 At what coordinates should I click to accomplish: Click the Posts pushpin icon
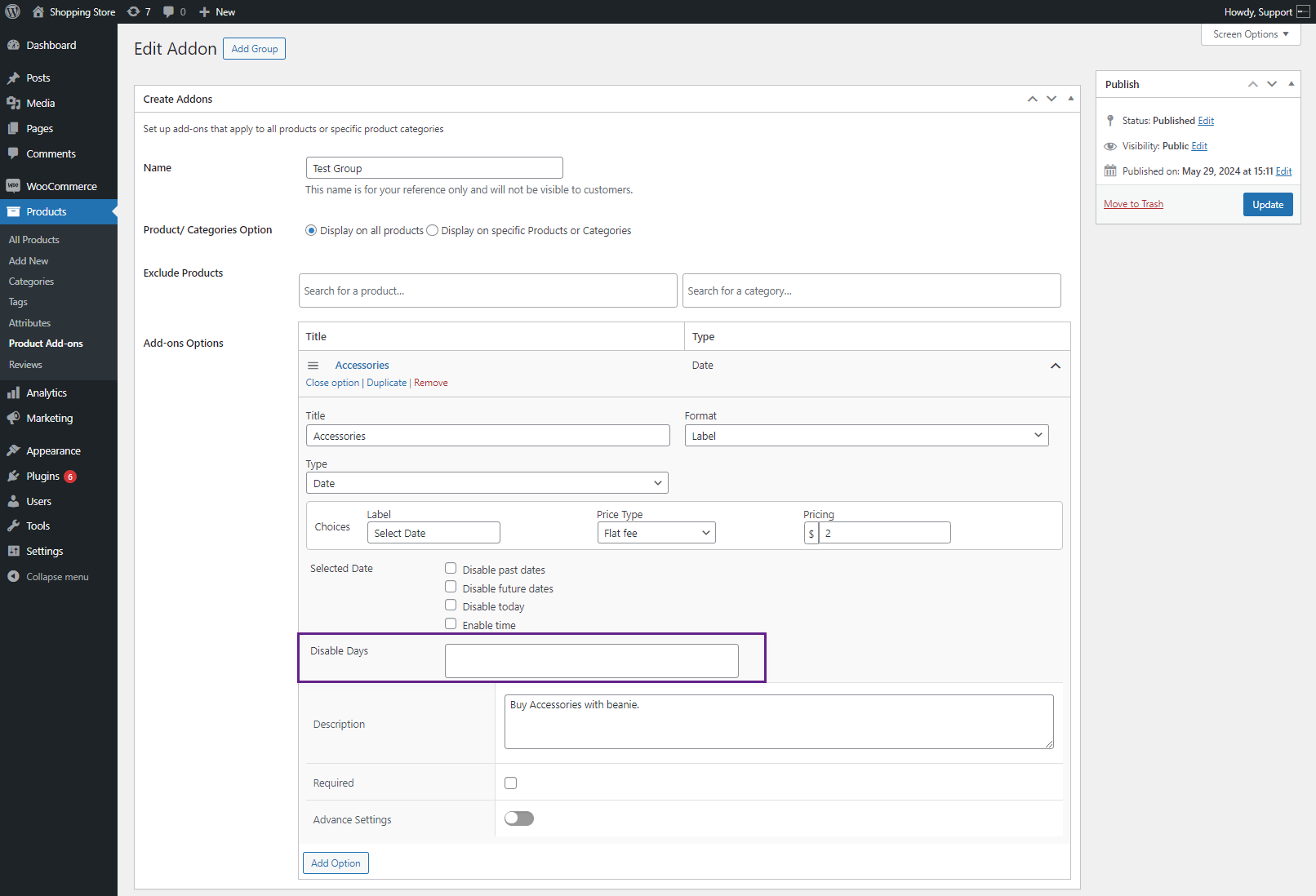[x=13, y=78]
